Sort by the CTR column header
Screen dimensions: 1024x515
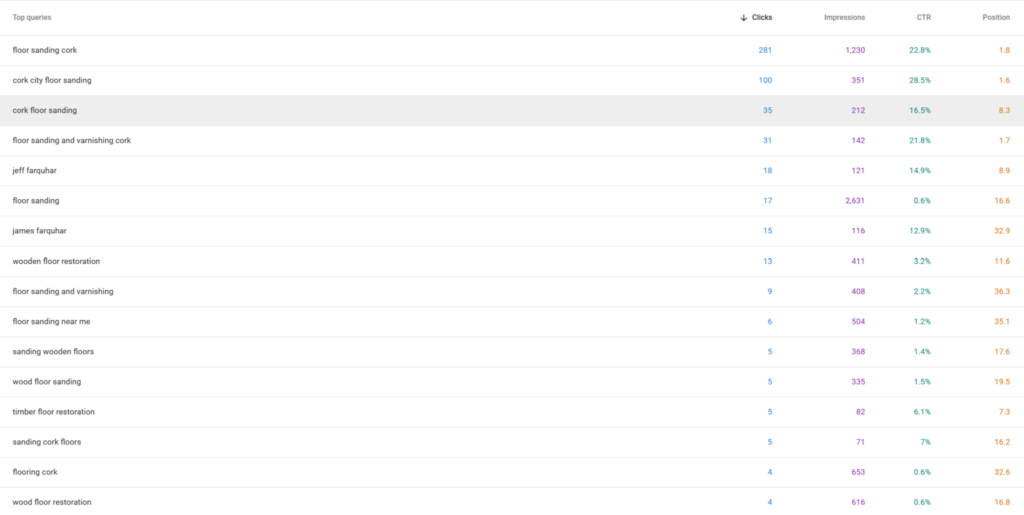pos(923,18)
